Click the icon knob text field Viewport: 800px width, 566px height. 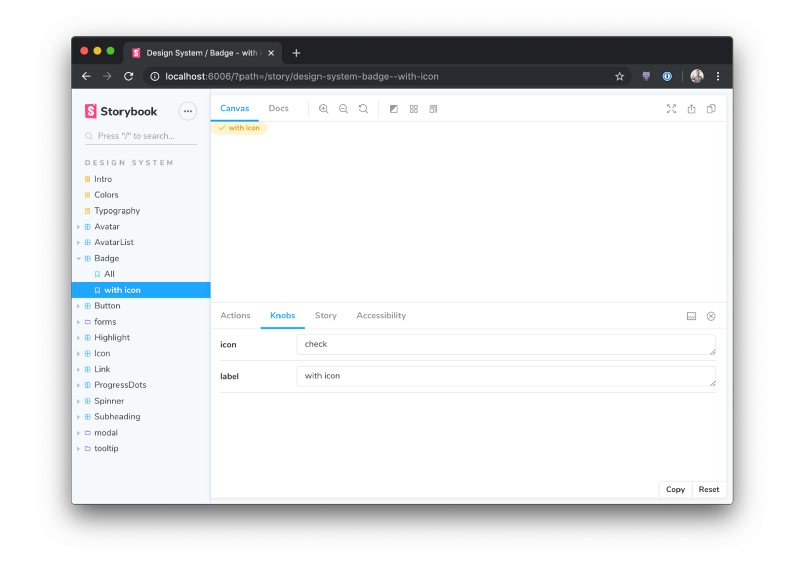coord(506,344)
